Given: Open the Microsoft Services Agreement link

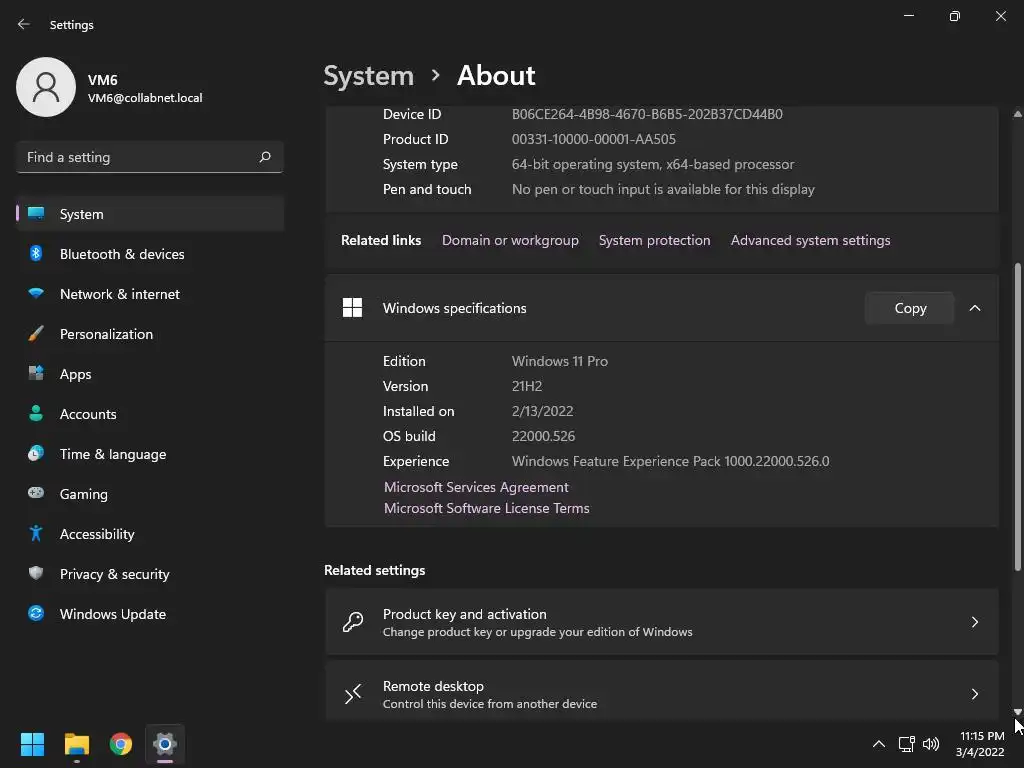Looking at the screenshot, I should (x=476, y=487).
